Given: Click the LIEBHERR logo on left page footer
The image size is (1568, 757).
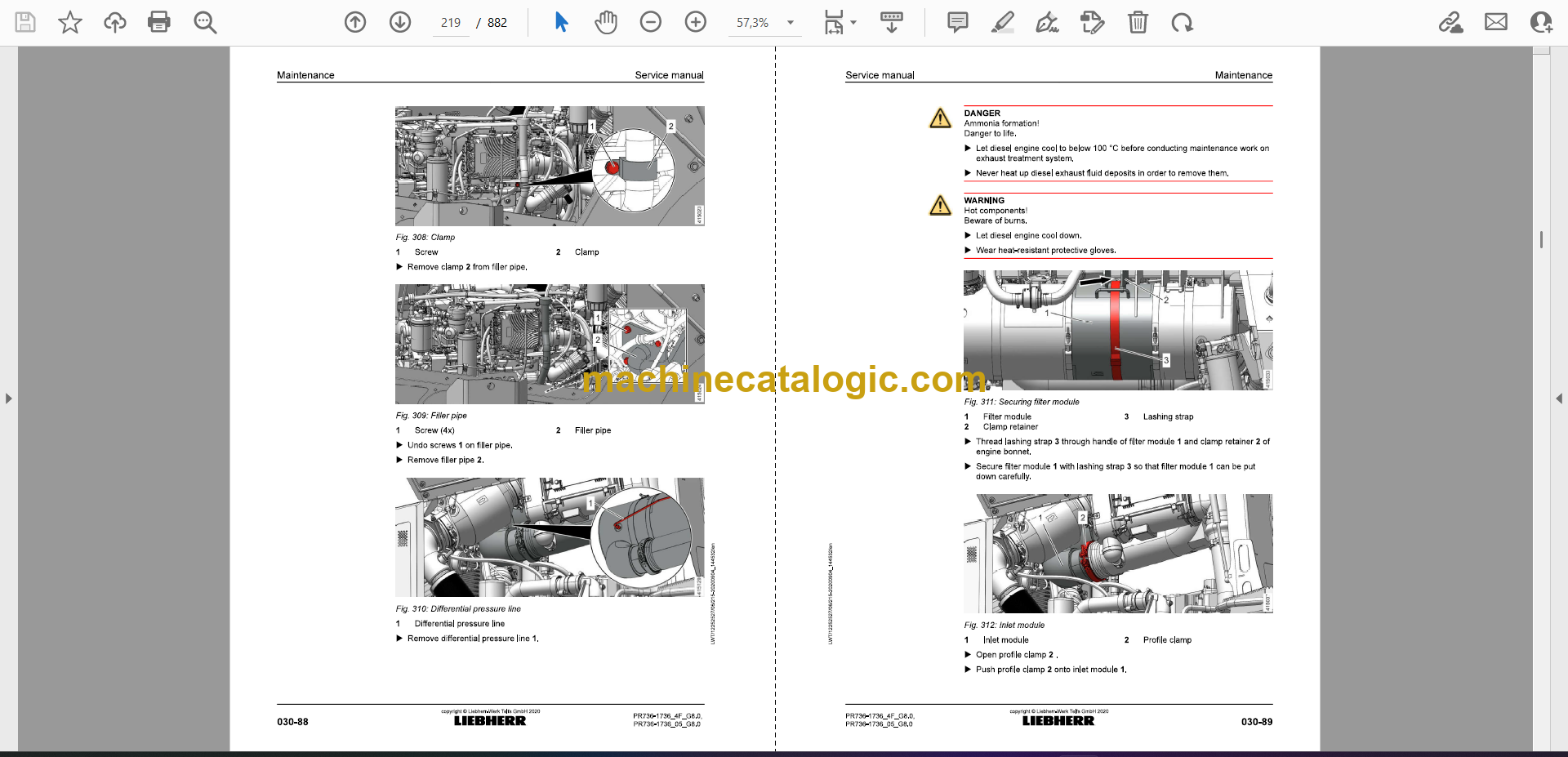Looking at the screenshot, I should 490,721.
